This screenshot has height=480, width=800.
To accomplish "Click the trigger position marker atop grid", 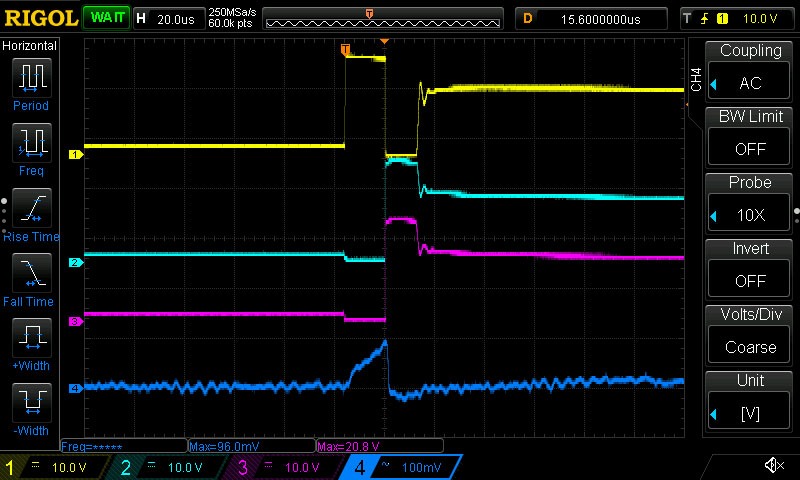I will point(385,41).
